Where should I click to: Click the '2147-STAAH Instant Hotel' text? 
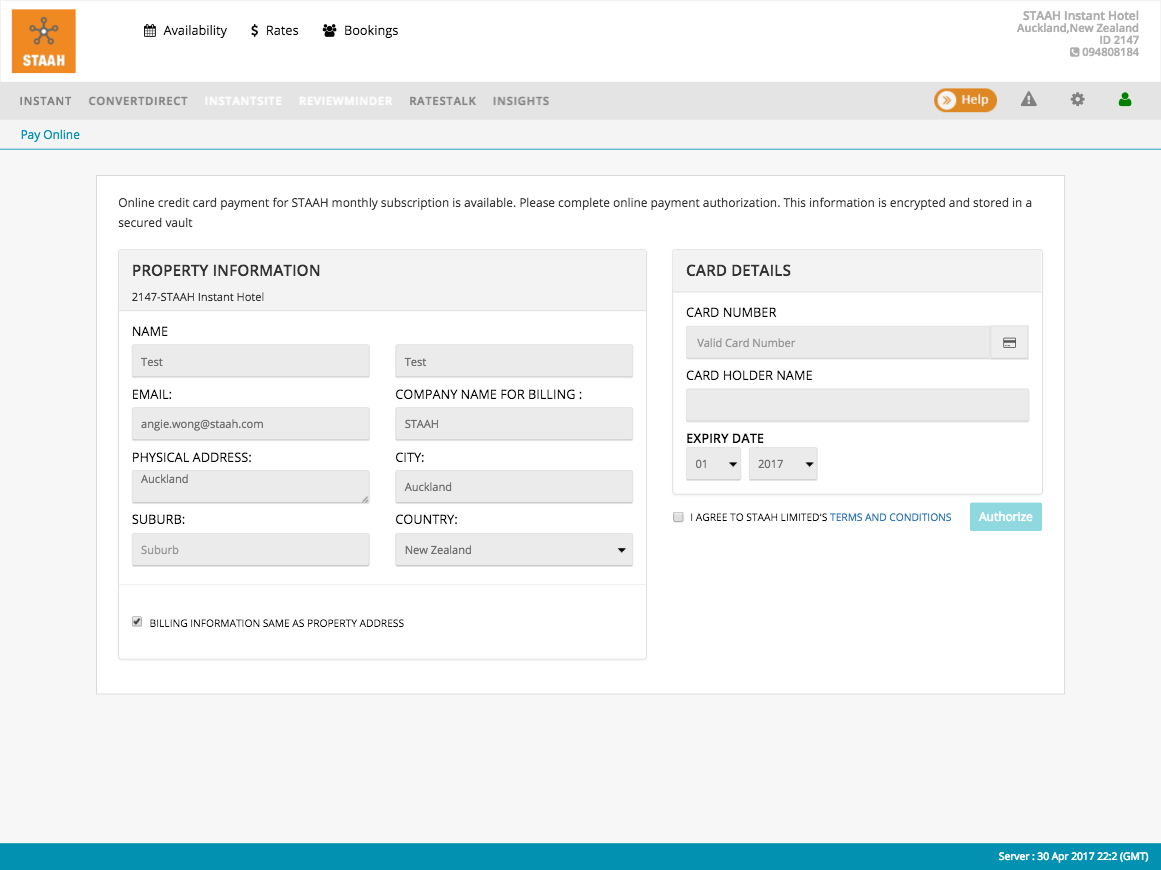tap(198, 297)
